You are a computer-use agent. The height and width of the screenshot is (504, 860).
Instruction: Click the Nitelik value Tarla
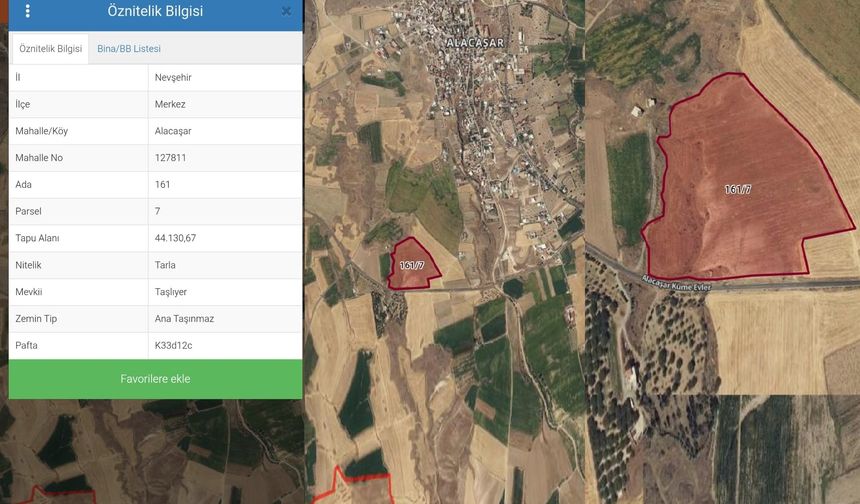(165, 265)
